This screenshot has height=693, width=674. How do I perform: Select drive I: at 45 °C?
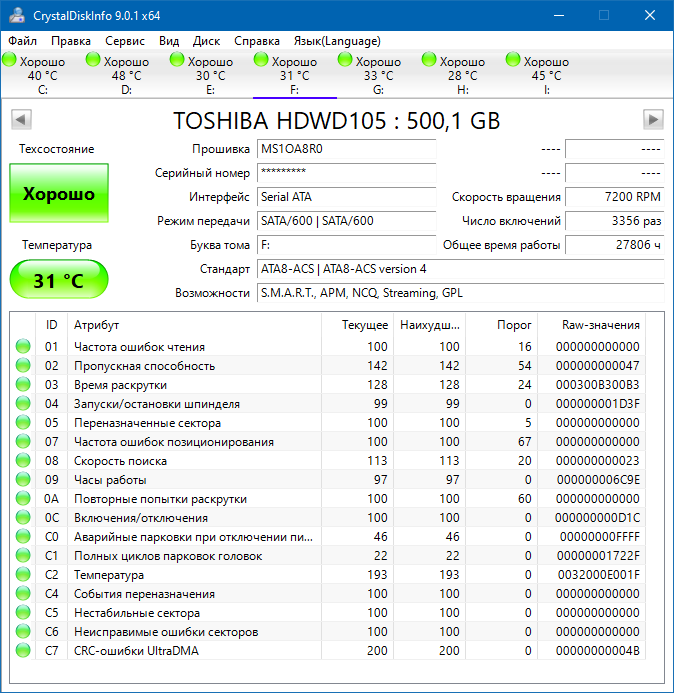(x=538, y=74)
